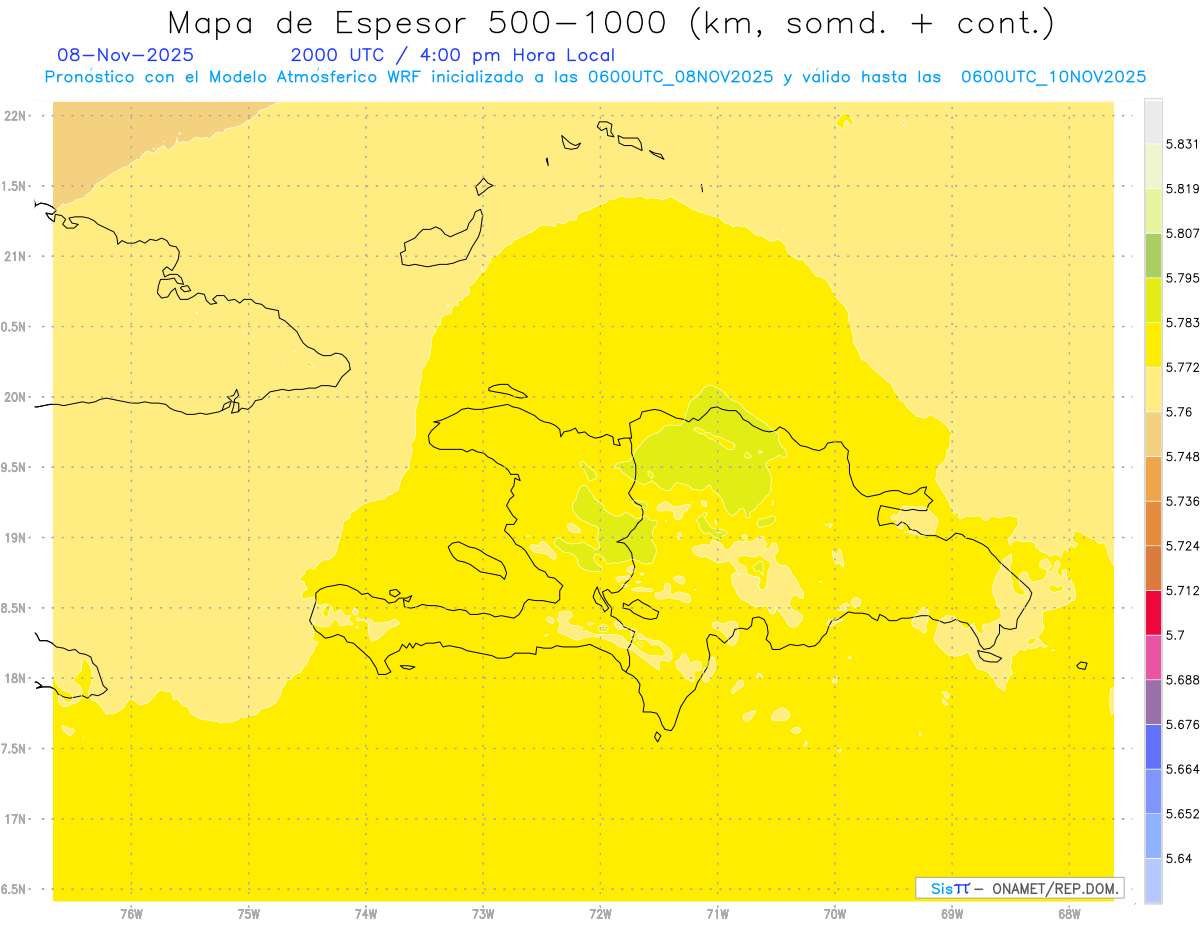Click the legend value "5.712"

[x=1182, y=590]
